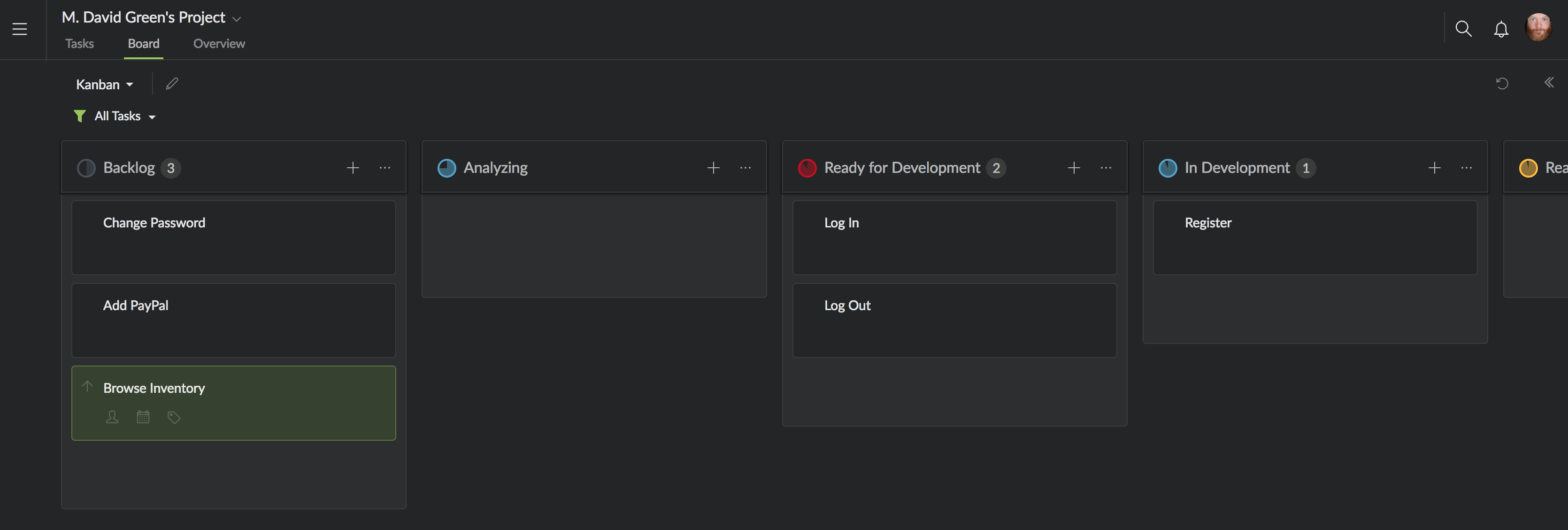
Task: Open the user profile avatar
Action: click(1538, 28)
